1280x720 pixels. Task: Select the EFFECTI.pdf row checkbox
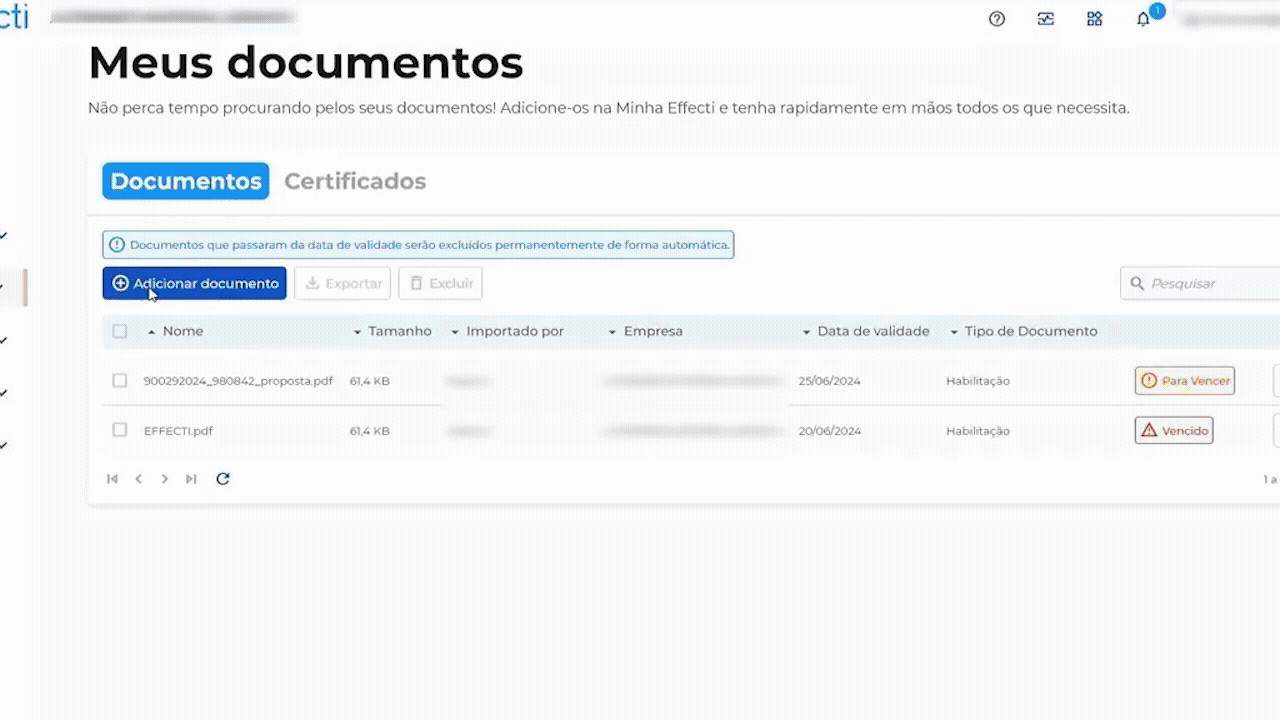(x=120, y=431)
